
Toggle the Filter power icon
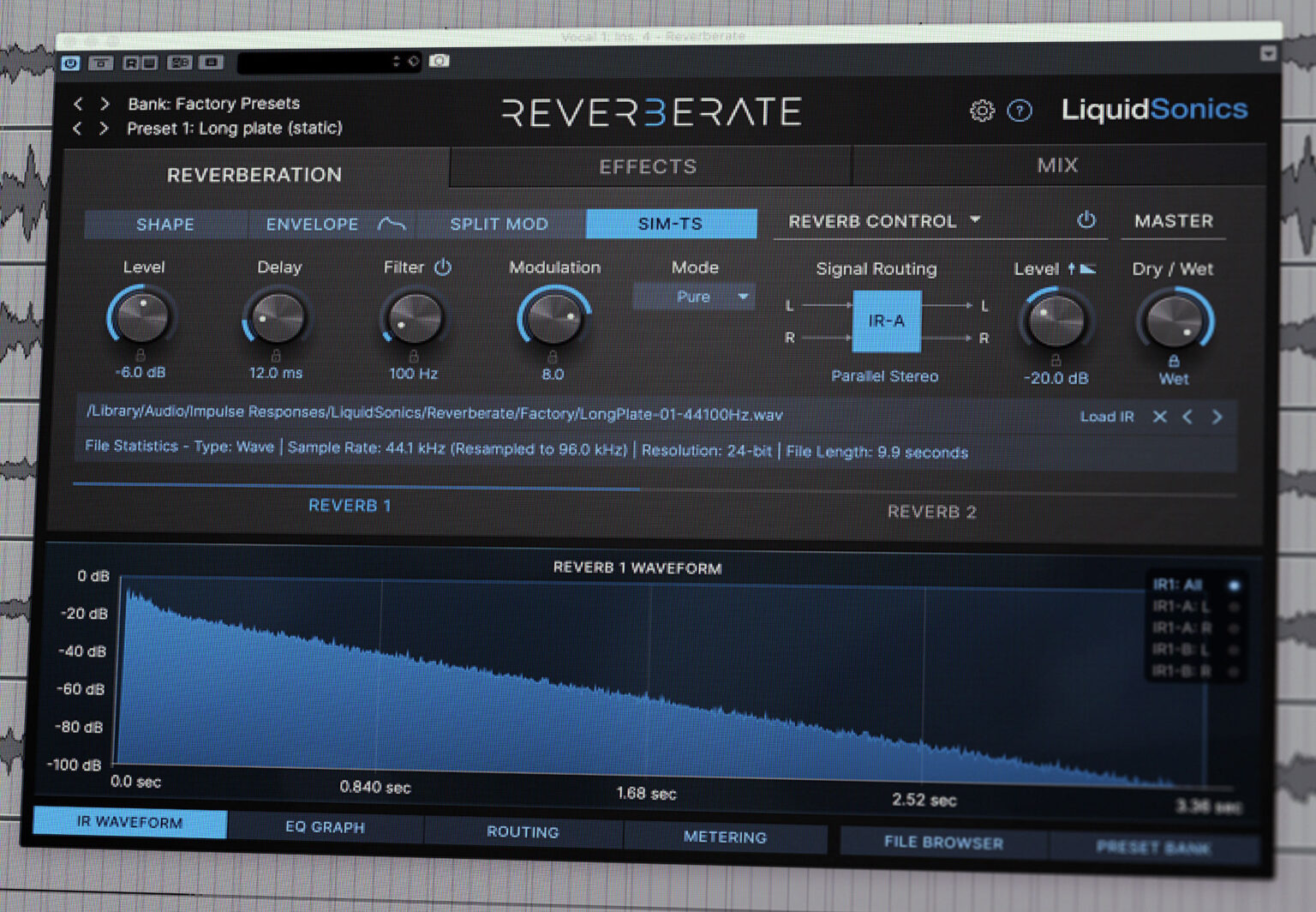pyautogui.click(x=444, y=267)
